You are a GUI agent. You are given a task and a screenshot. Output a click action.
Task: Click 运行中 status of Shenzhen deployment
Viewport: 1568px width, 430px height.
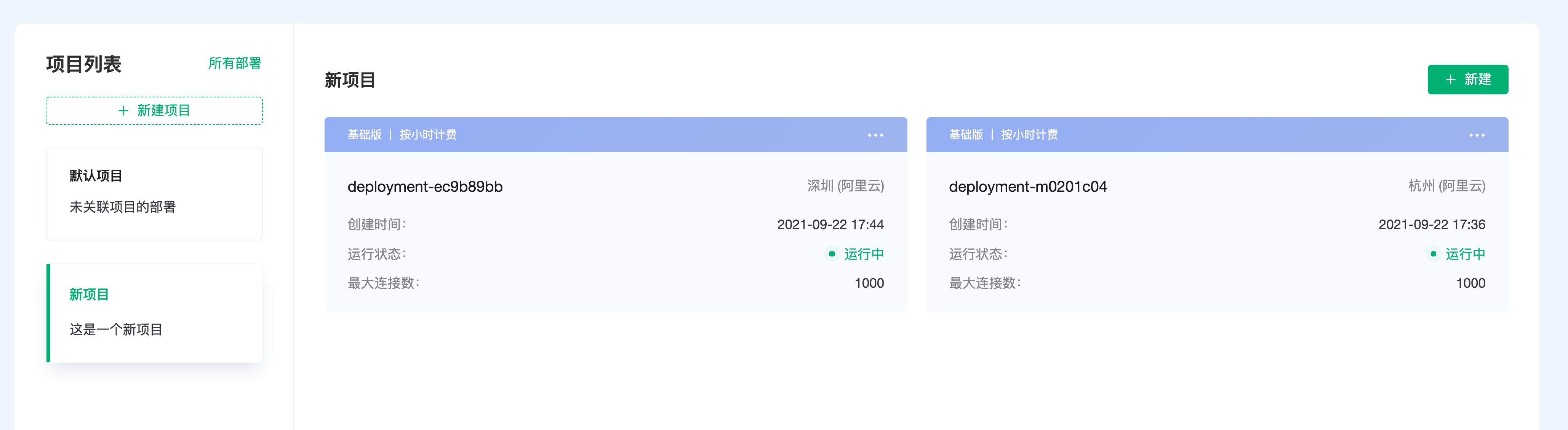pyautogui.click(x=863, y=254)
